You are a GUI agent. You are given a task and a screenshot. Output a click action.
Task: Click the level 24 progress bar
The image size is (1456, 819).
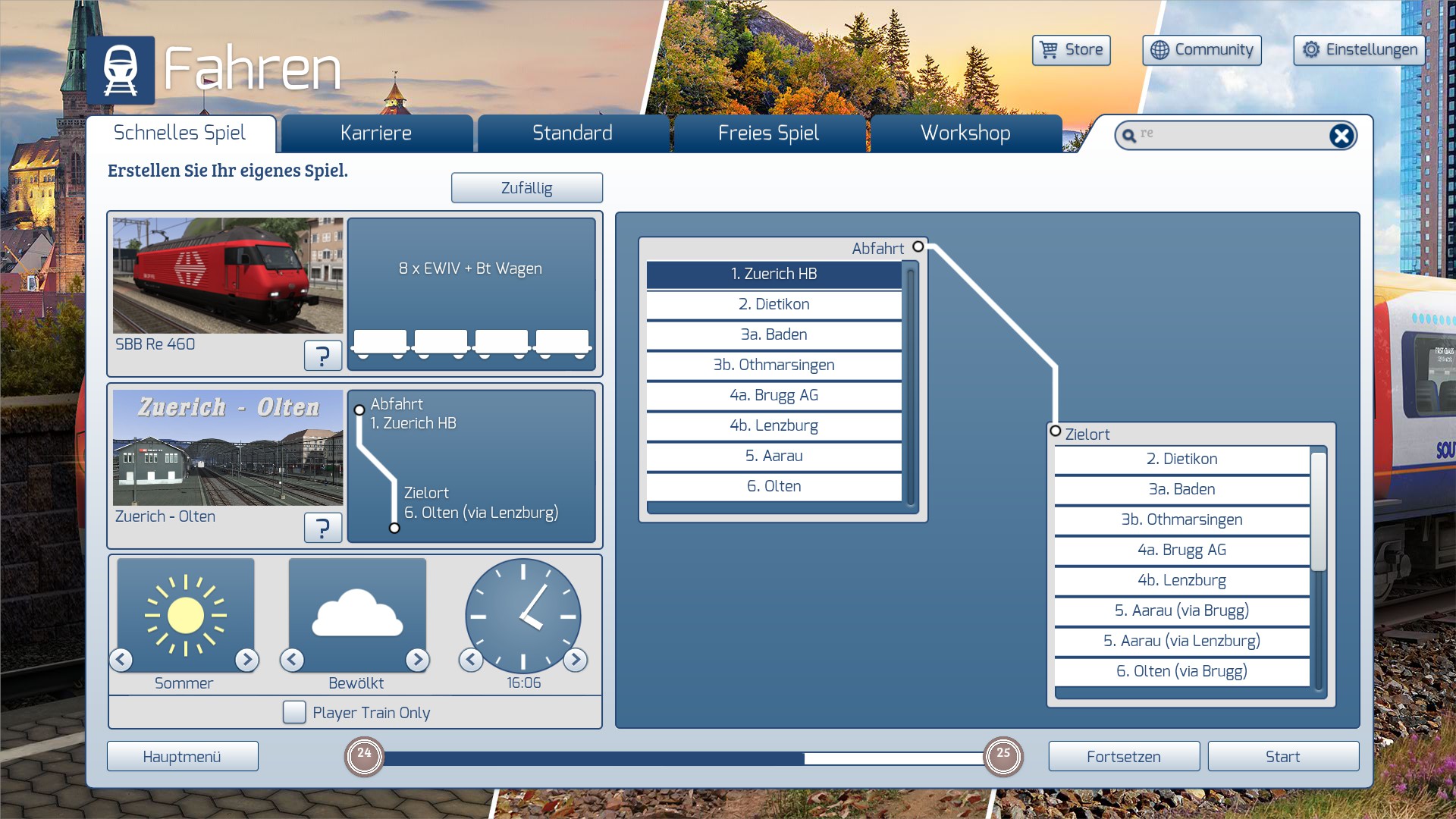point(591,758)
